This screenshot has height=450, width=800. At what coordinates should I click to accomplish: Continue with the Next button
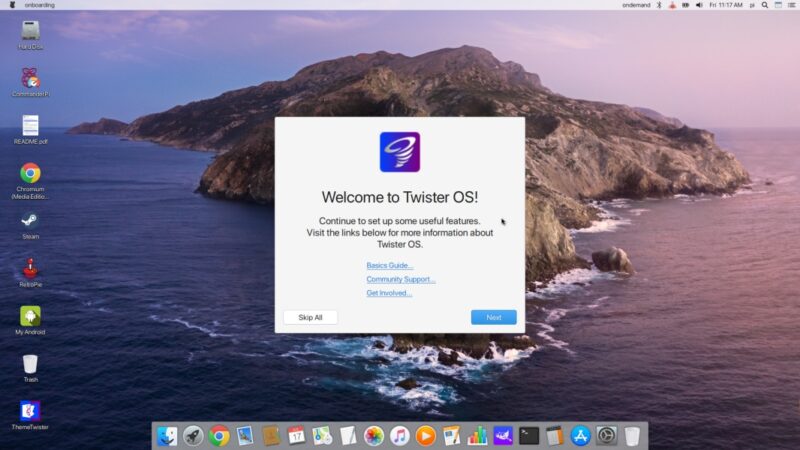point(493,317)
